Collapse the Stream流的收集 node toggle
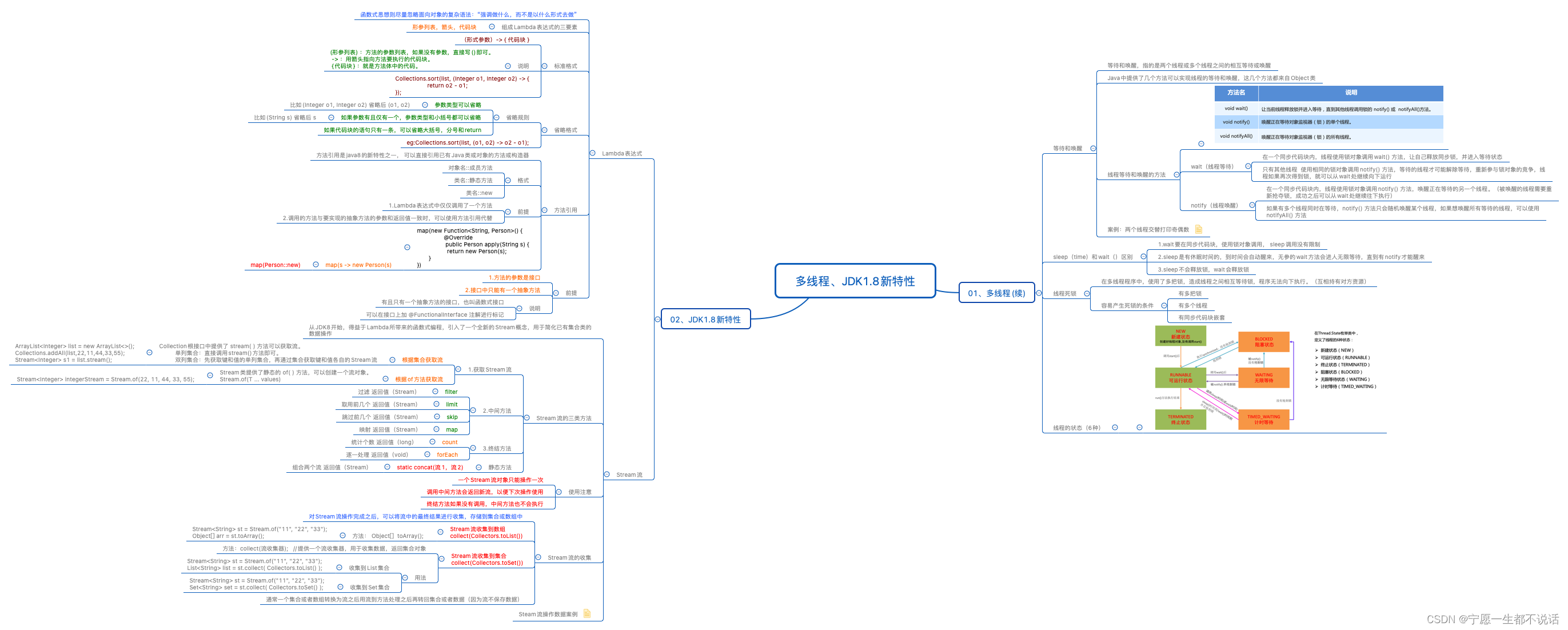The width and height of the screenshot is (1568, 630). (538, 557)
